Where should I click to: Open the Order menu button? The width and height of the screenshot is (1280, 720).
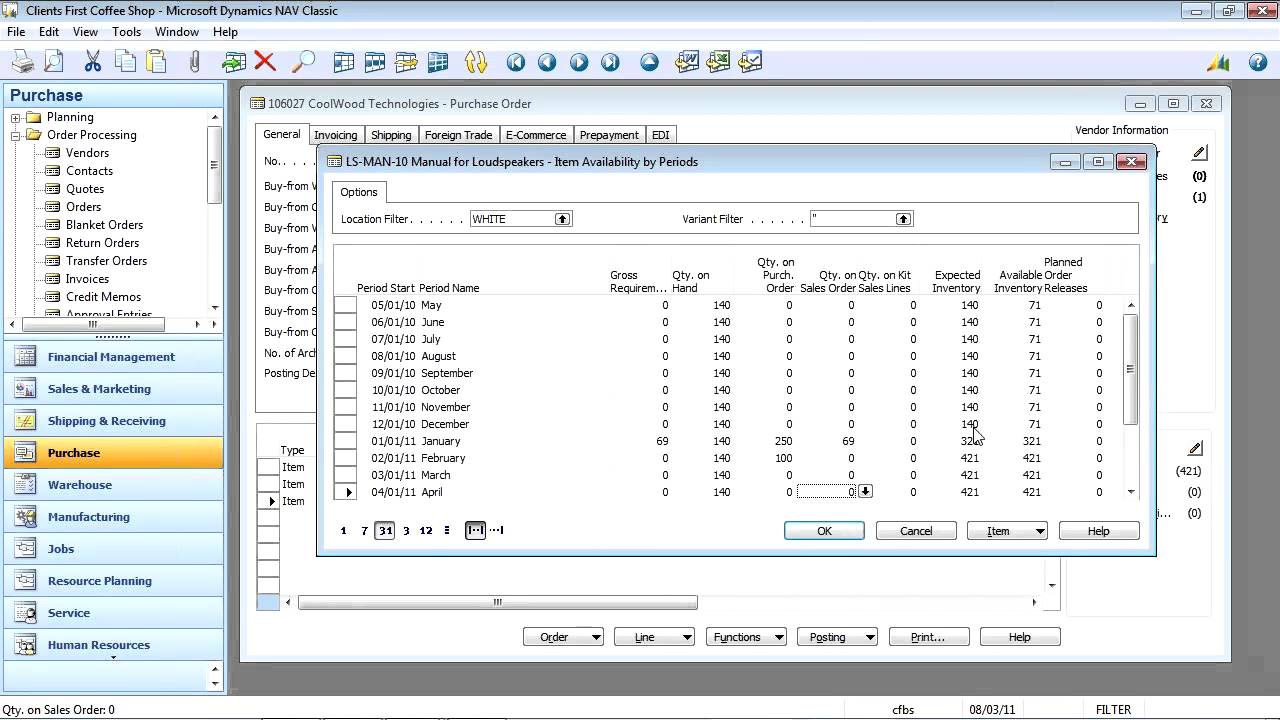[x=563, y=637]
